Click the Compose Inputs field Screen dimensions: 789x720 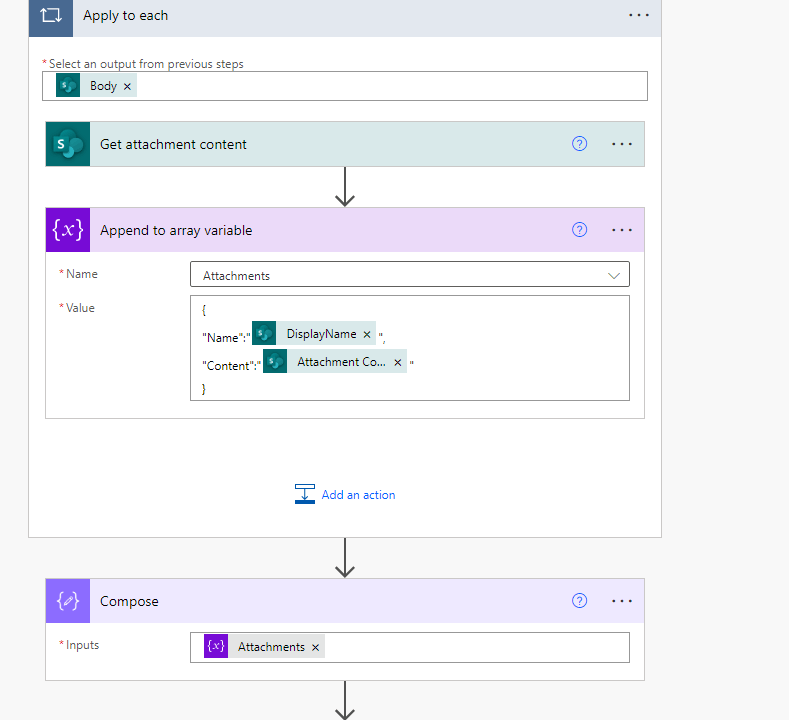click(410, 648)
